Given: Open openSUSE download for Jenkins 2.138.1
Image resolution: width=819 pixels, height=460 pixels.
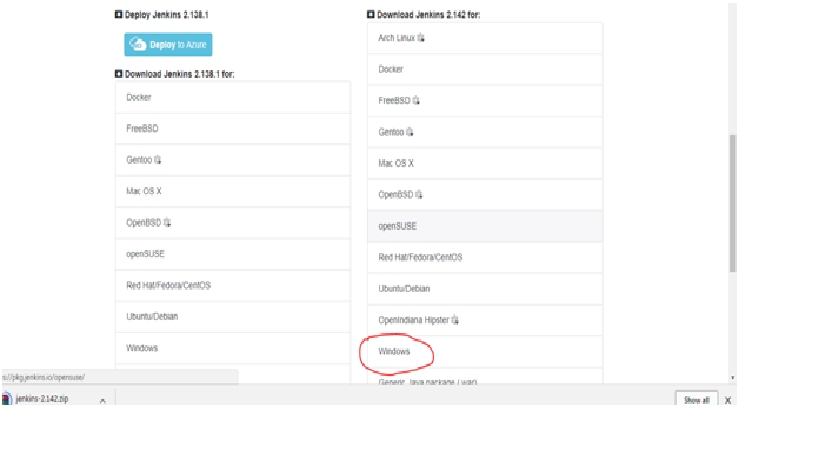Looking at the screenshot, I should pos(233,254).
